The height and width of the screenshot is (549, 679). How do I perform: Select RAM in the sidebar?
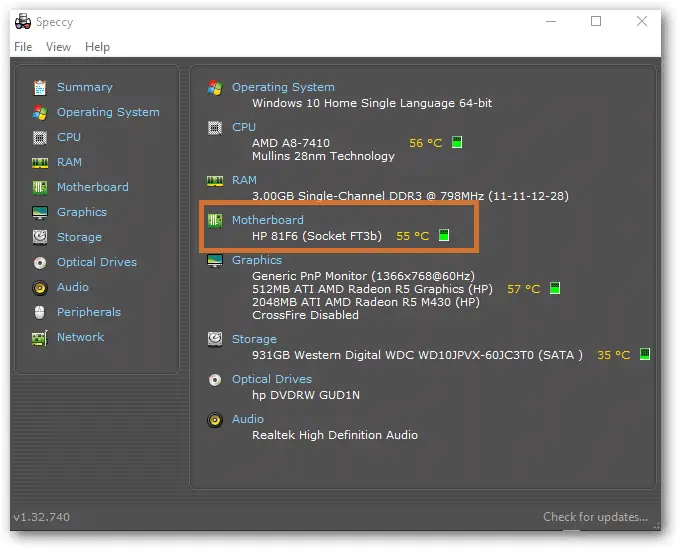point(69,162)
